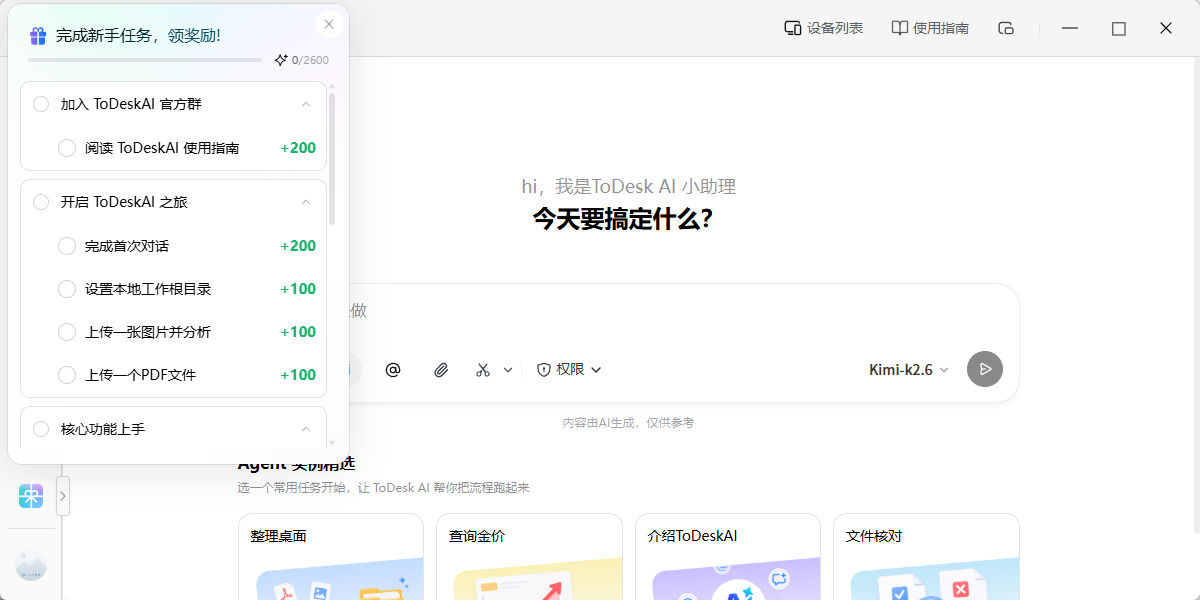Click the sparkle points icon next to 0/2600
Viewport: 1200px width, 600px height.
tap(281, 60)
